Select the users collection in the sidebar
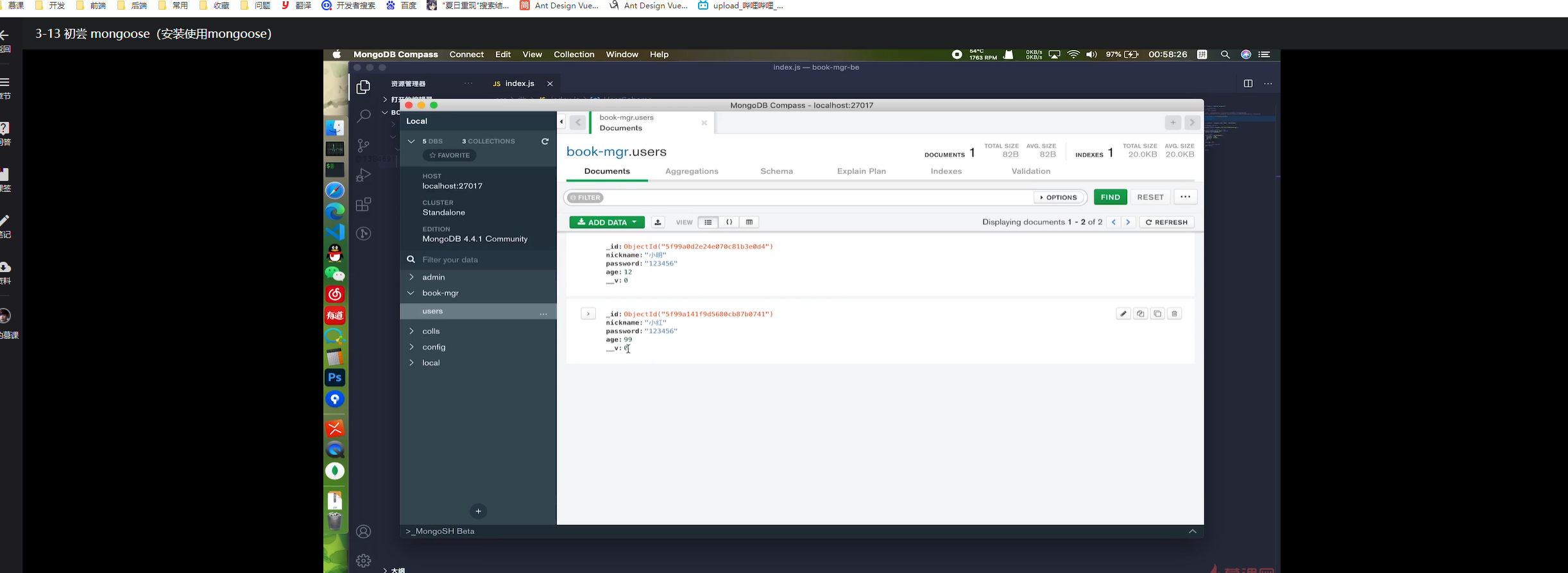The image size is (1568, 573). click(x=478, y=311)
